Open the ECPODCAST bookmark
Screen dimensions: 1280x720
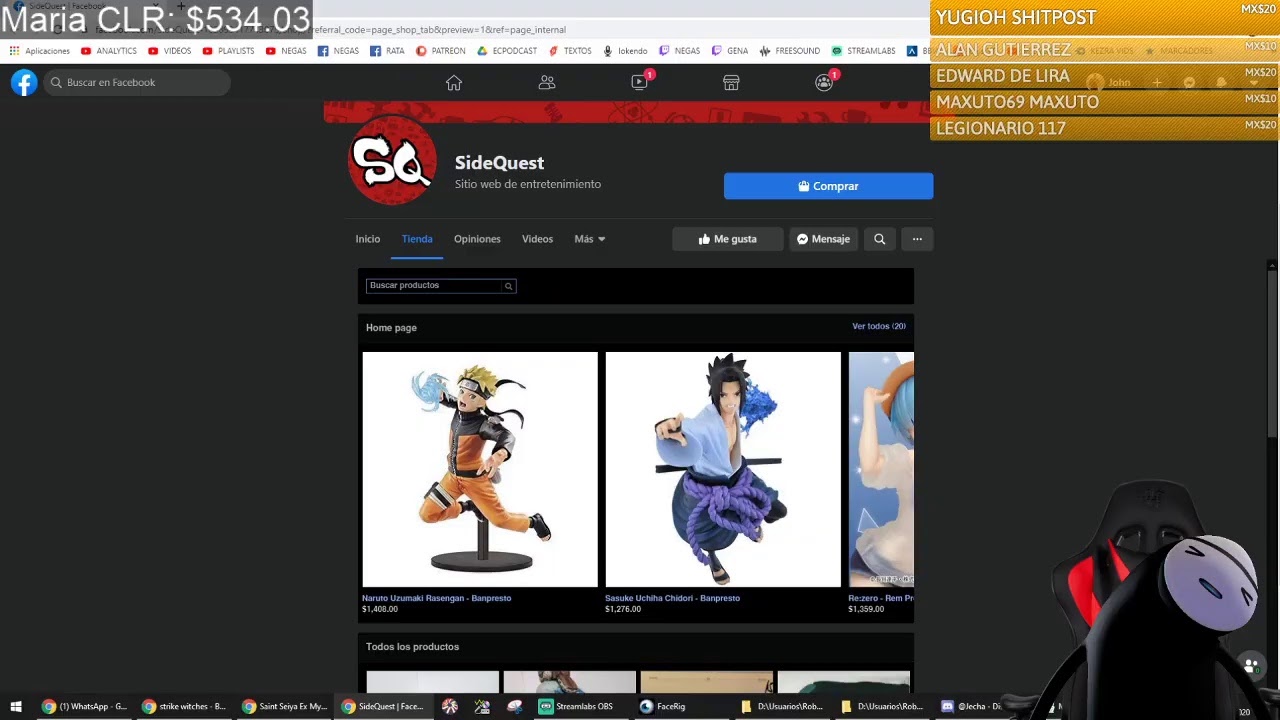507,51
